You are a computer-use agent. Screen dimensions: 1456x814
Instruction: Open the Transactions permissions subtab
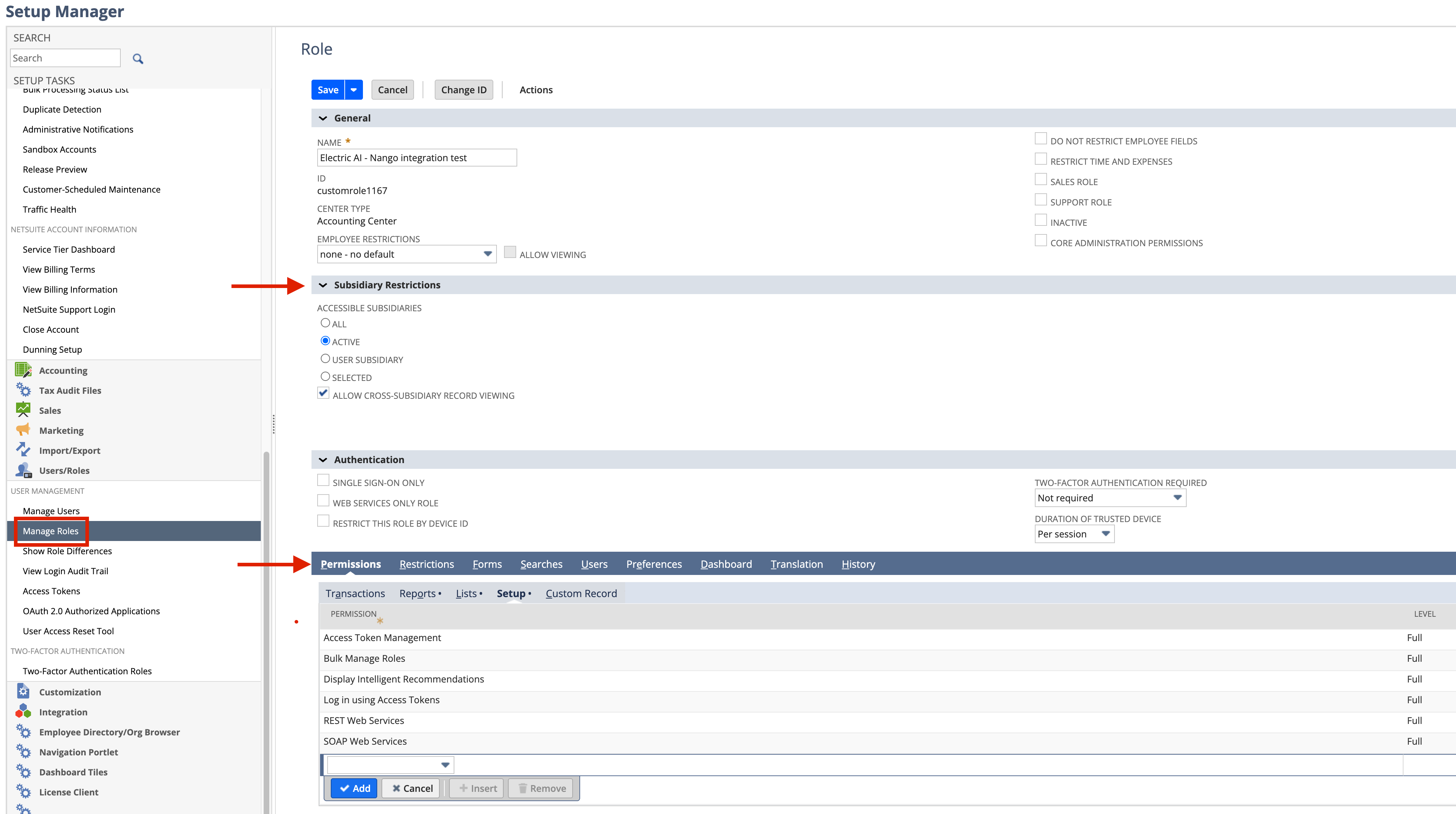coord(355,594)
